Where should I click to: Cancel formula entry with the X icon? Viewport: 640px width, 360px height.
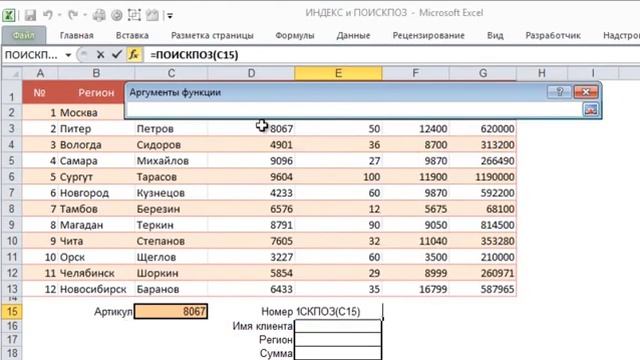(x=100, y=55)
